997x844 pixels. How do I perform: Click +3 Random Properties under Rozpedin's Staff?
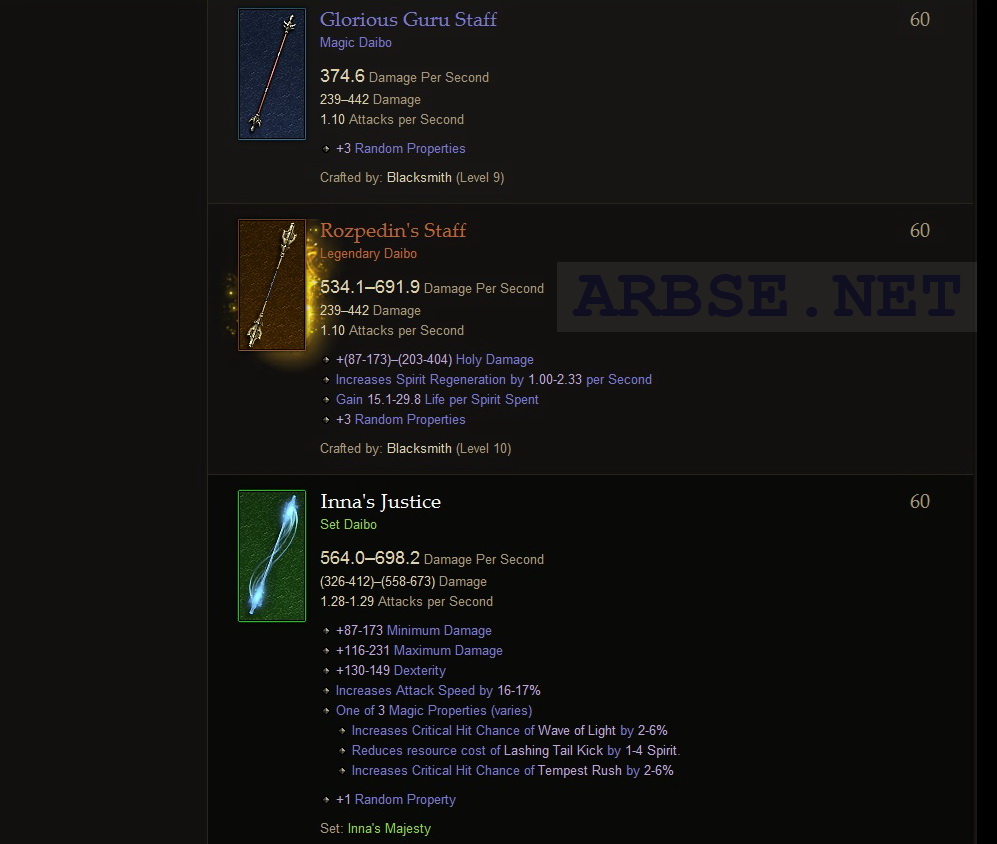[401, 420]
